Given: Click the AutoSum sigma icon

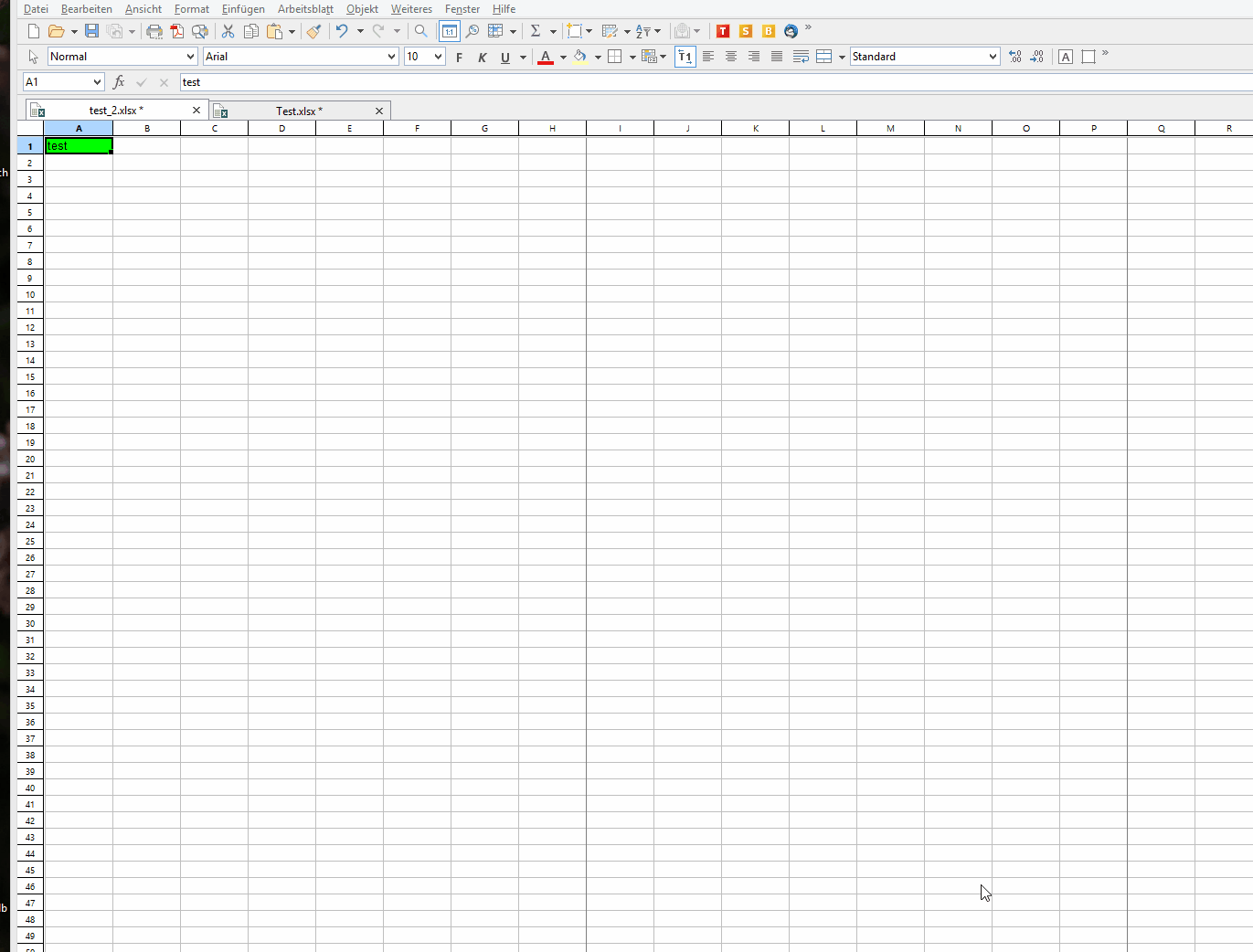Looking at the screenshot, I should pos(536,31).
